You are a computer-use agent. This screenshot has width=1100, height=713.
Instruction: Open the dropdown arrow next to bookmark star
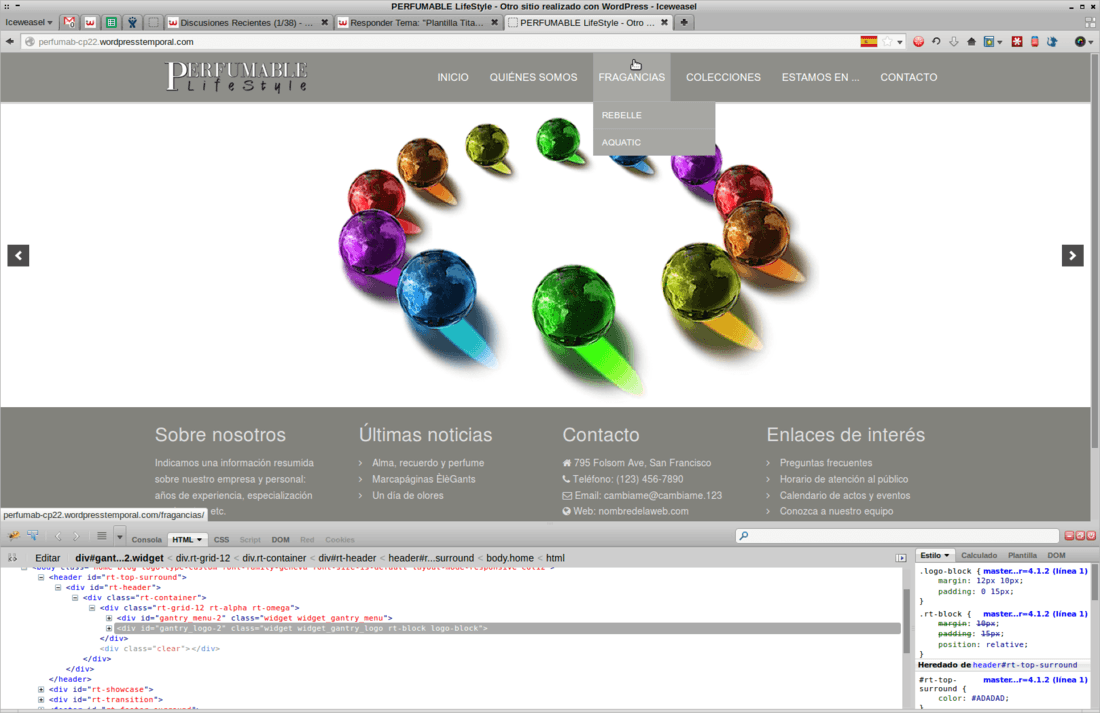pos(900,42)
